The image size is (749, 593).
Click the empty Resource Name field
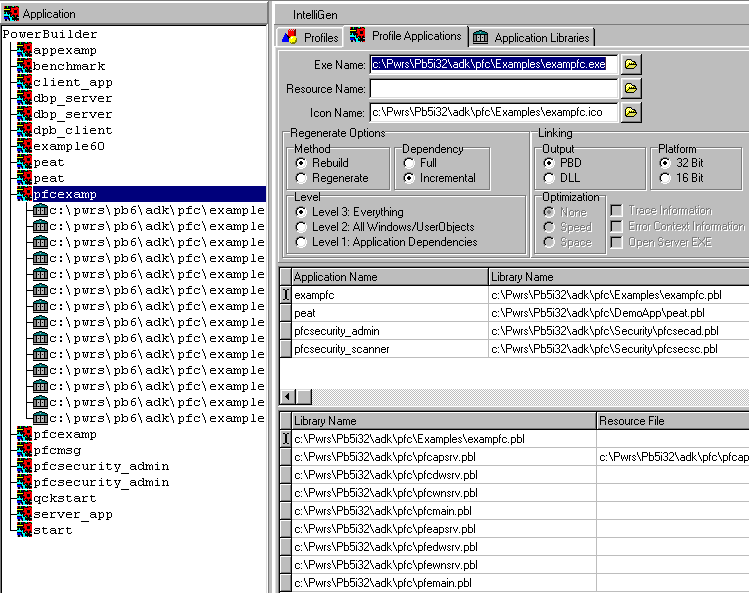[x=493, y=88]
